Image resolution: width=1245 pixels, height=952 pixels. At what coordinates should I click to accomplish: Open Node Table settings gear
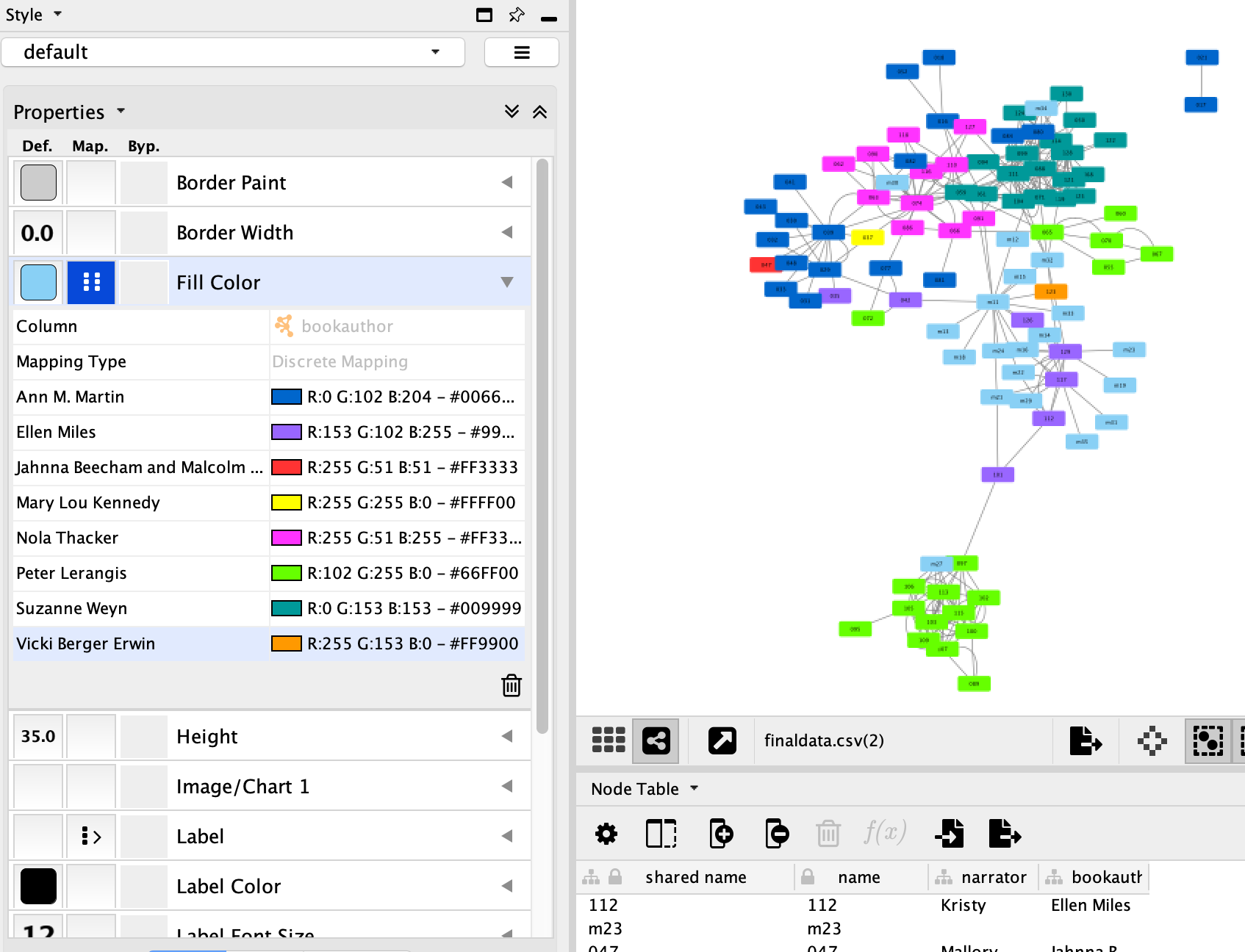606,834
